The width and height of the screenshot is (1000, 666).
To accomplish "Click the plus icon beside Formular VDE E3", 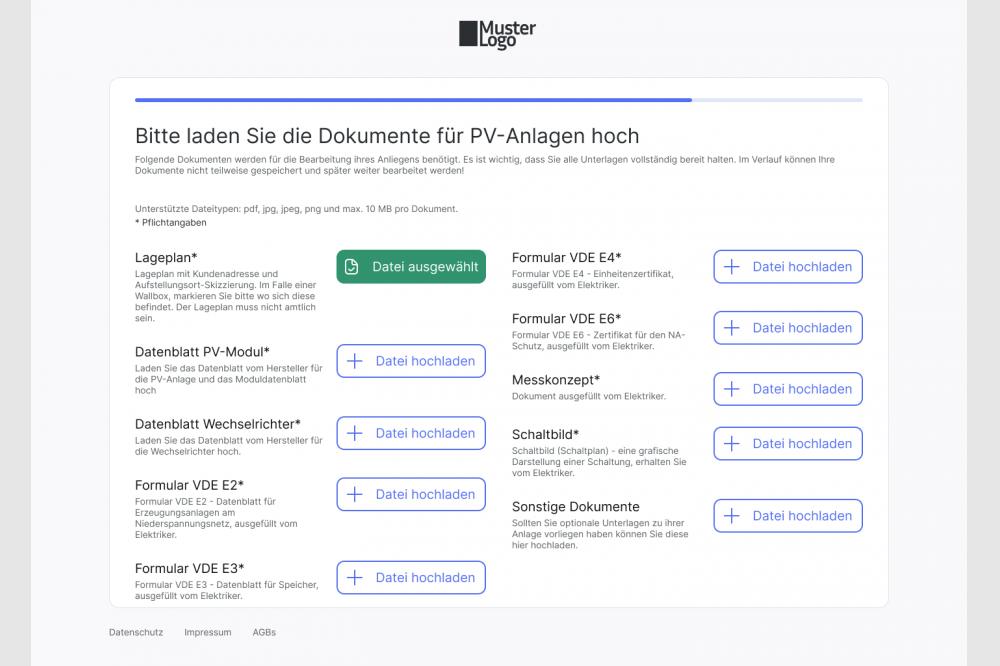I will [355, 577].
